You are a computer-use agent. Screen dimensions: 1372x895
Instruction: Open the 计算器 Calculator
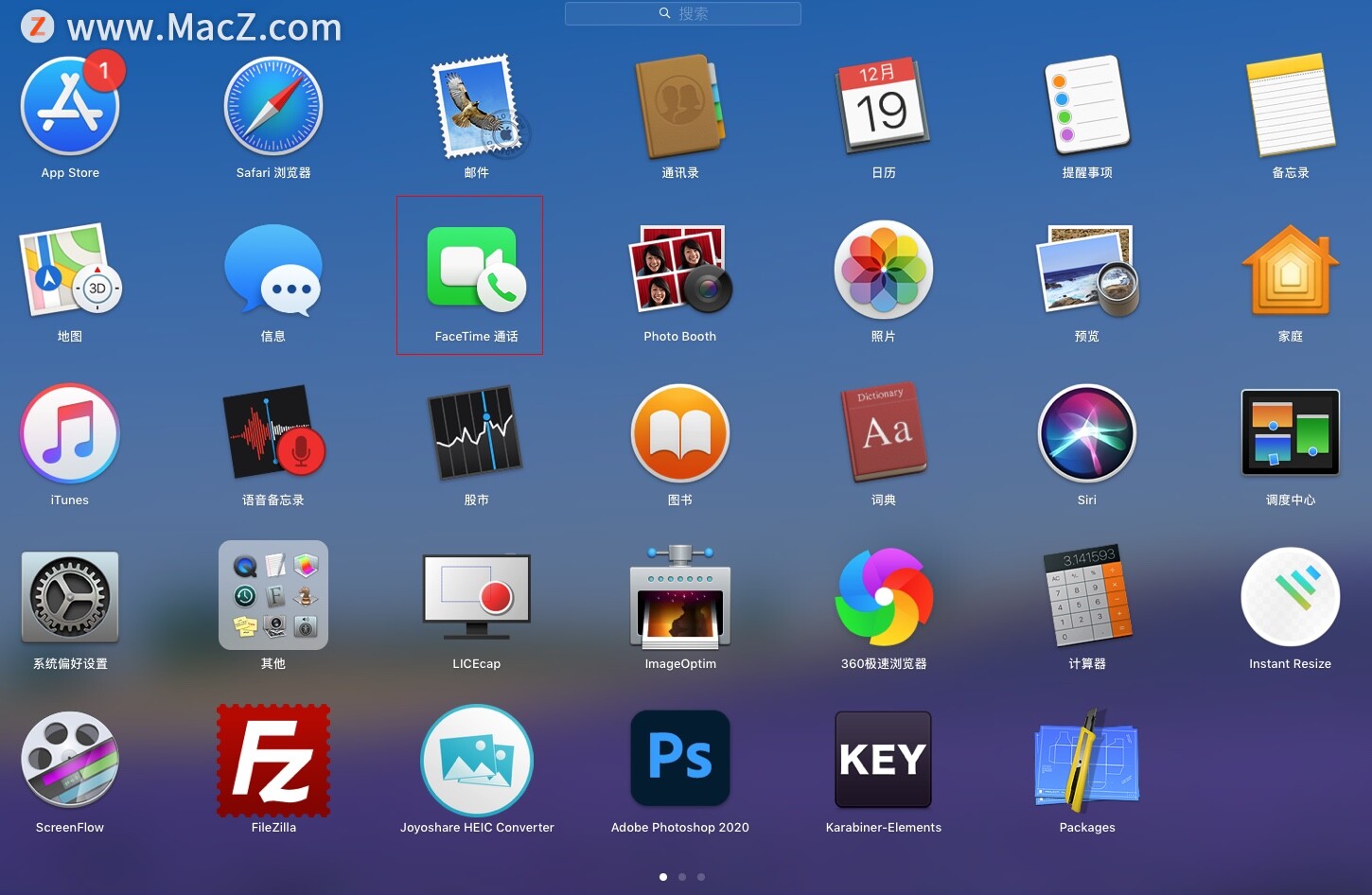[1087, 597]
